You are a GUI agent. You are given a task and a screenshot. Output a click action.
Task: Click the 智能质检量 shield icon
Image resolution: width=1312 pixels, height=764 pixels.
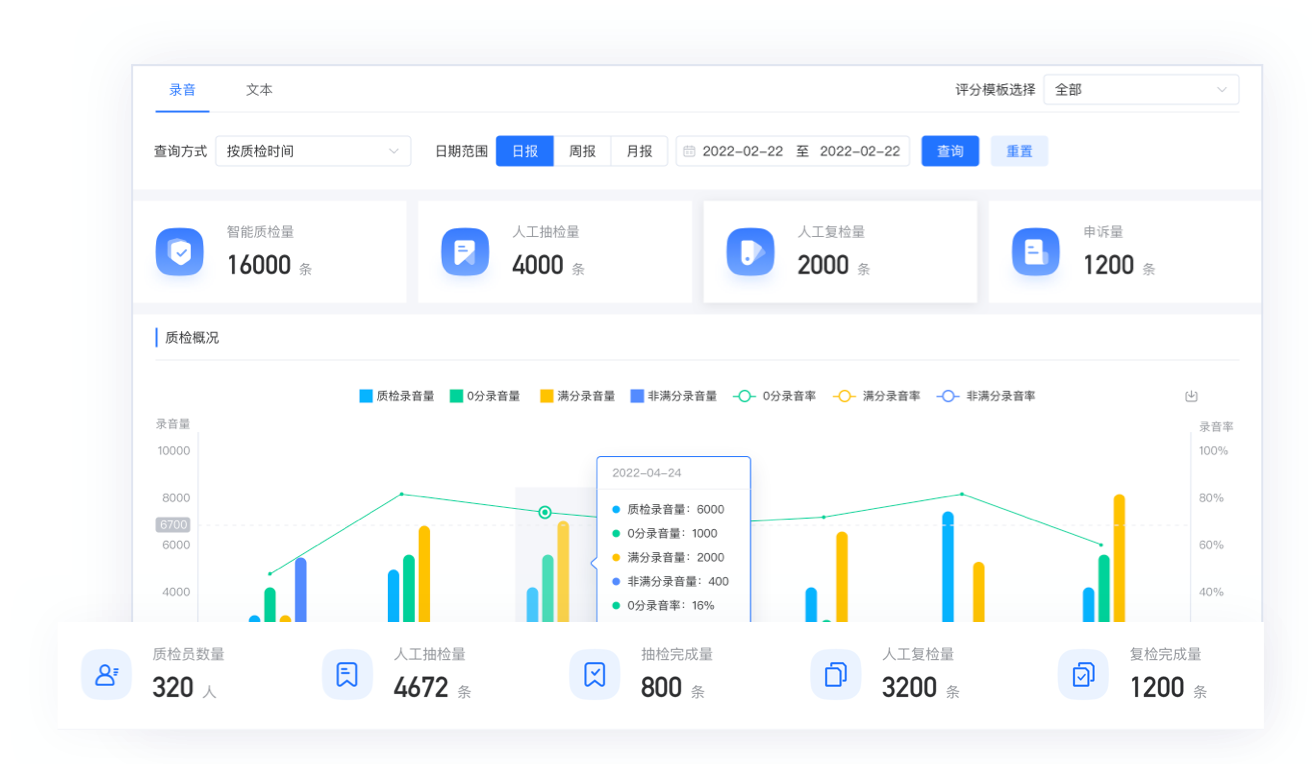[x=180, y=252]
